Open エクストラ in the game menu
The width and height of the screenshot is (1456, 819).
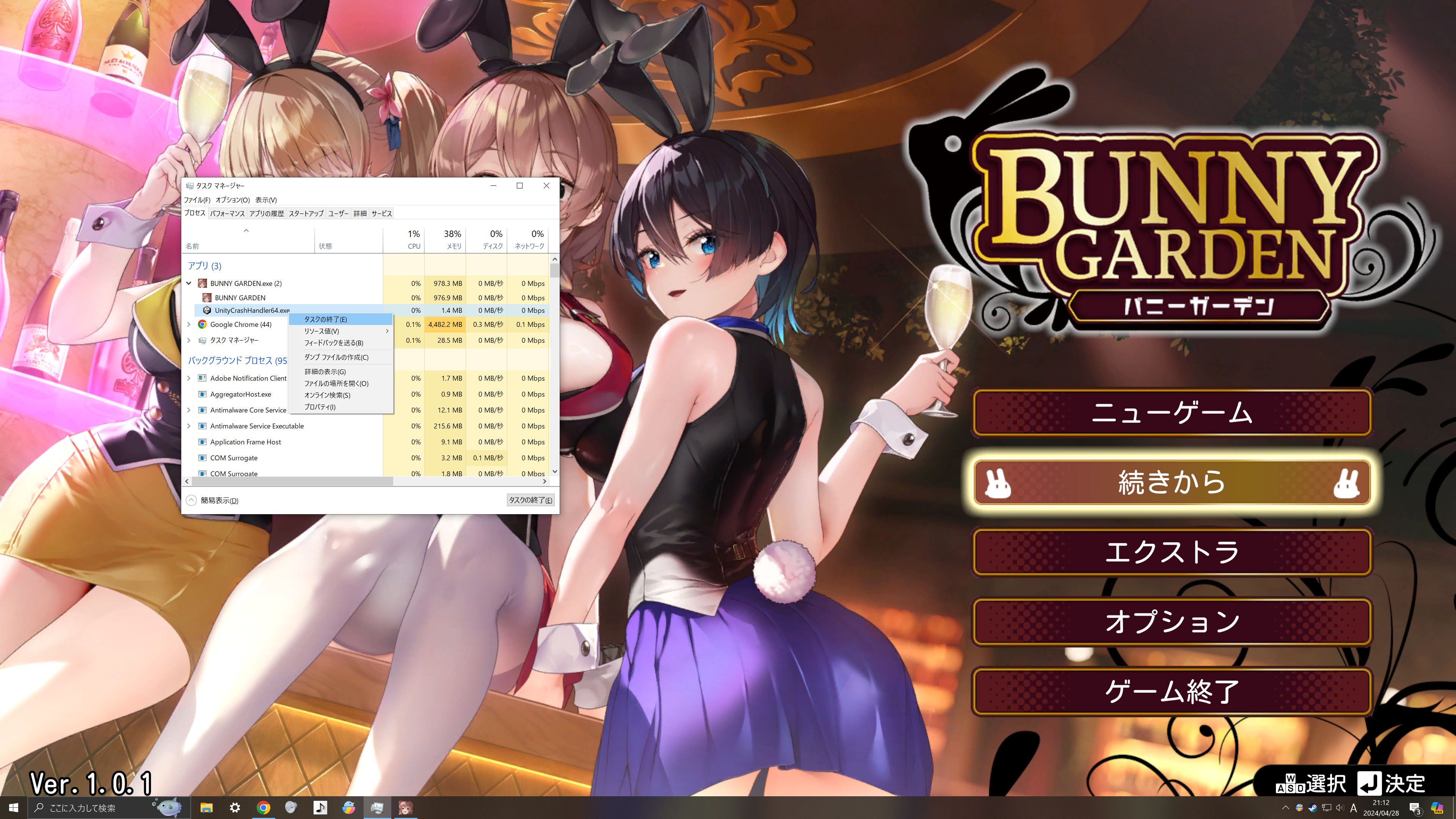point(1172,552)
